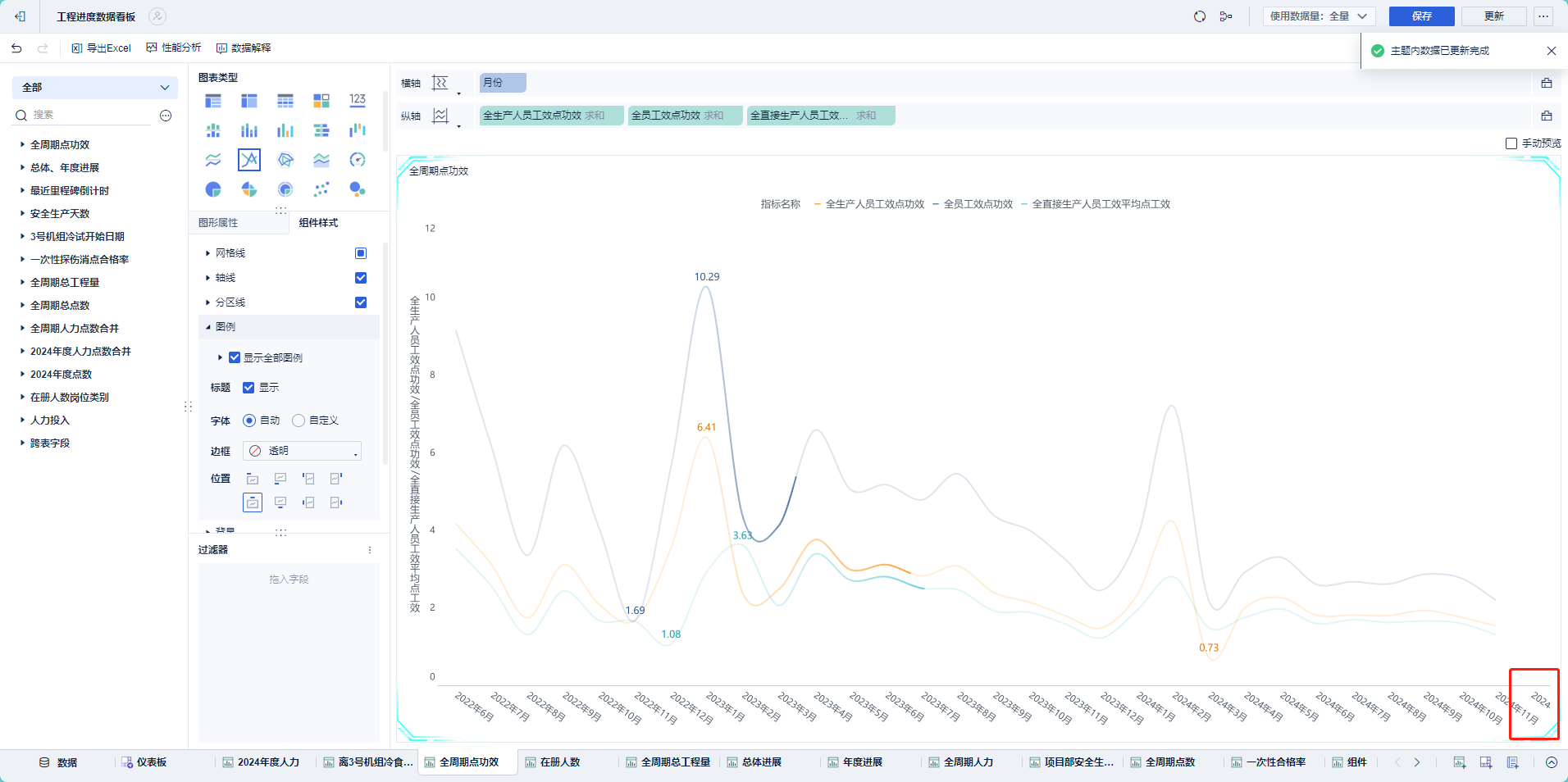1568x782 pixels.
Task: Choose the scatter plot chart type
Action: [x=321, y=189]
